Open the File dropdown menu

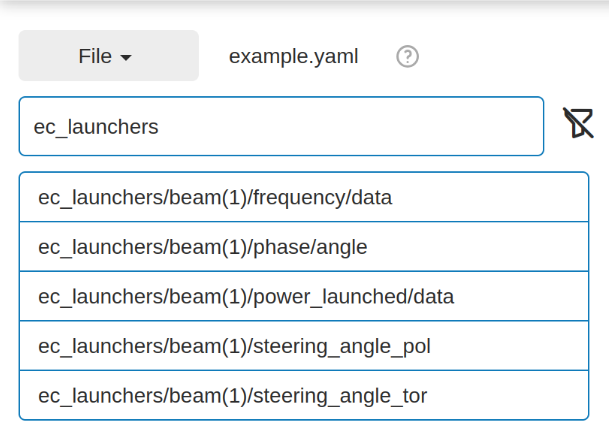[x=109, y=56]
